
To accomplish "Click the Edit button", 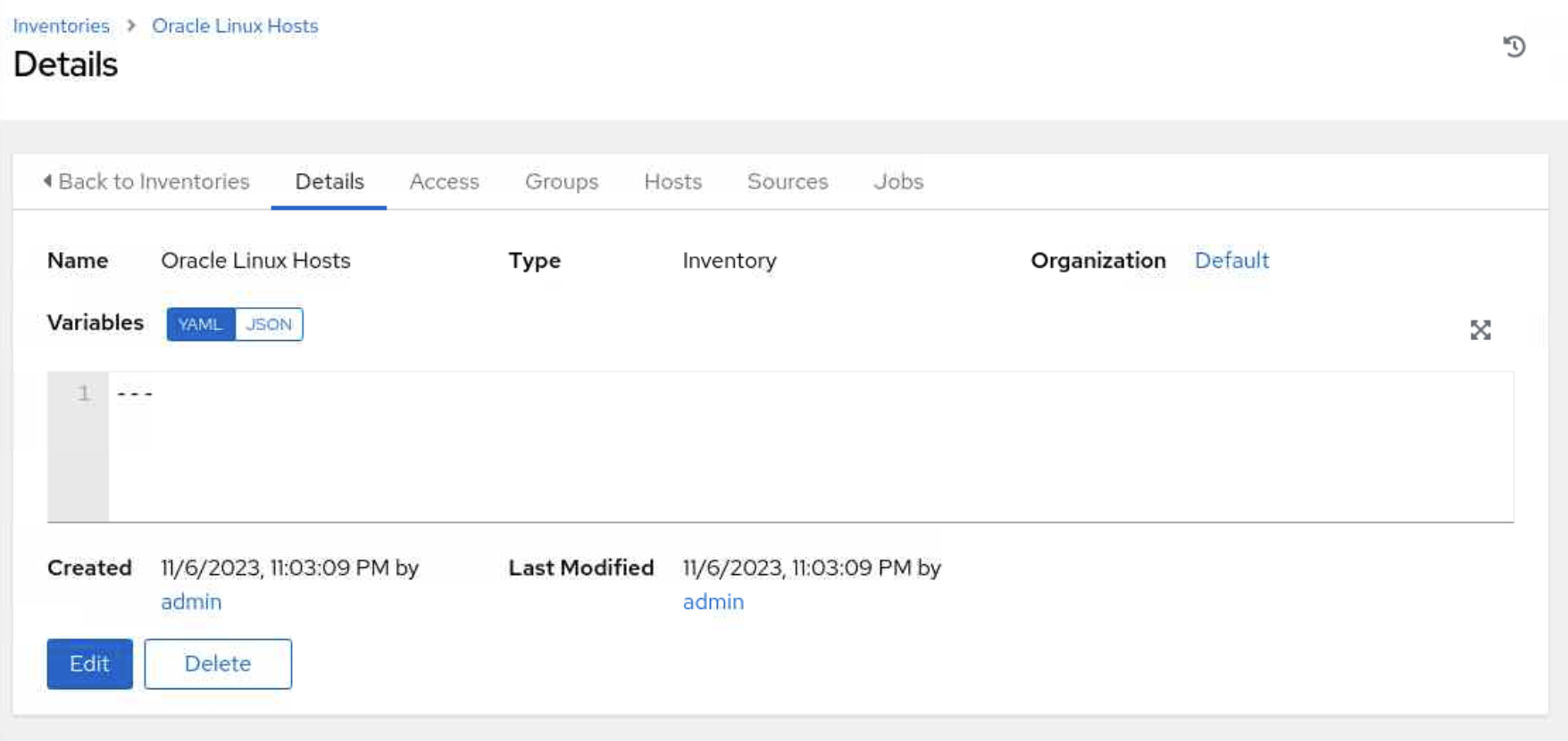I will (90, 663).
